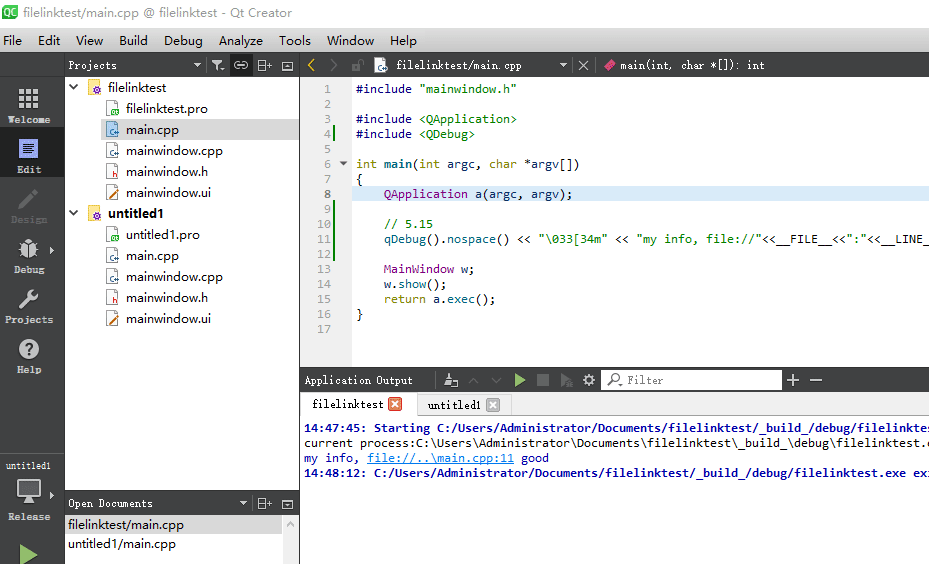Switch to untitled1/main.cpp in Open Documents
The width and height of the screenshot is (929, 564).
coord(122,544)
